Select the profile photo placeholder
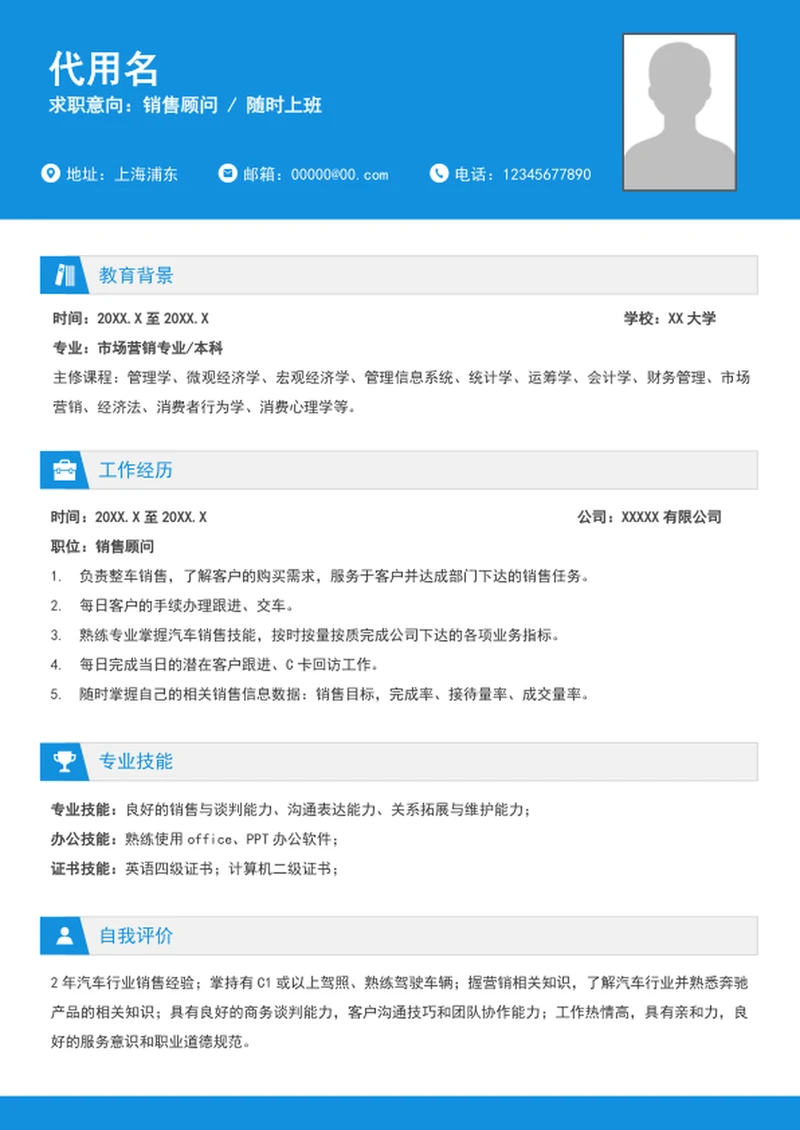The height and width of the screenshot is (1130, 800). click(679, 112)
